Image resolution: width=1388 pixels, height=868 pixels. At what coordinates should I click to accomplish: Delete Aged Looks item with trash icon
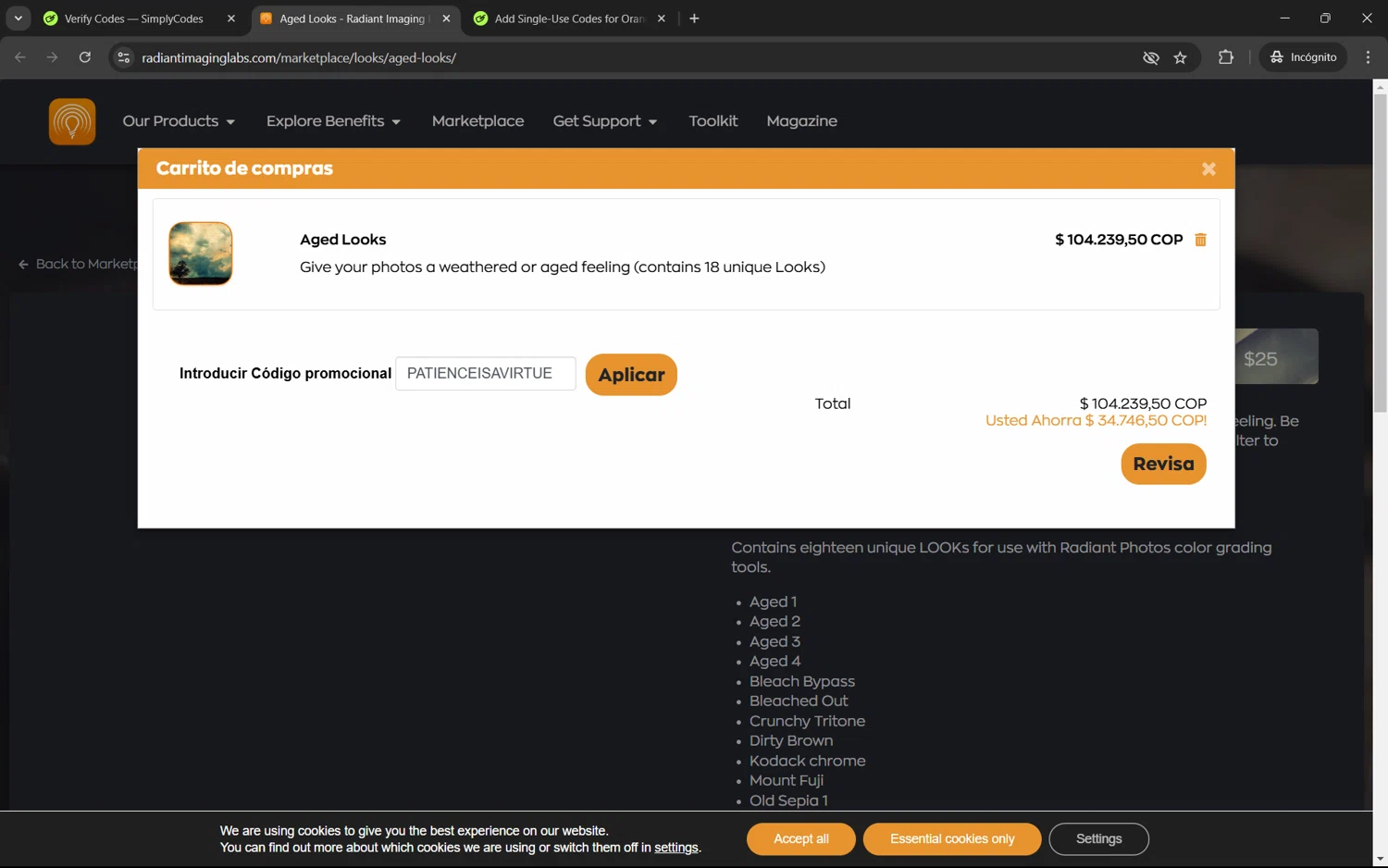1200,240
